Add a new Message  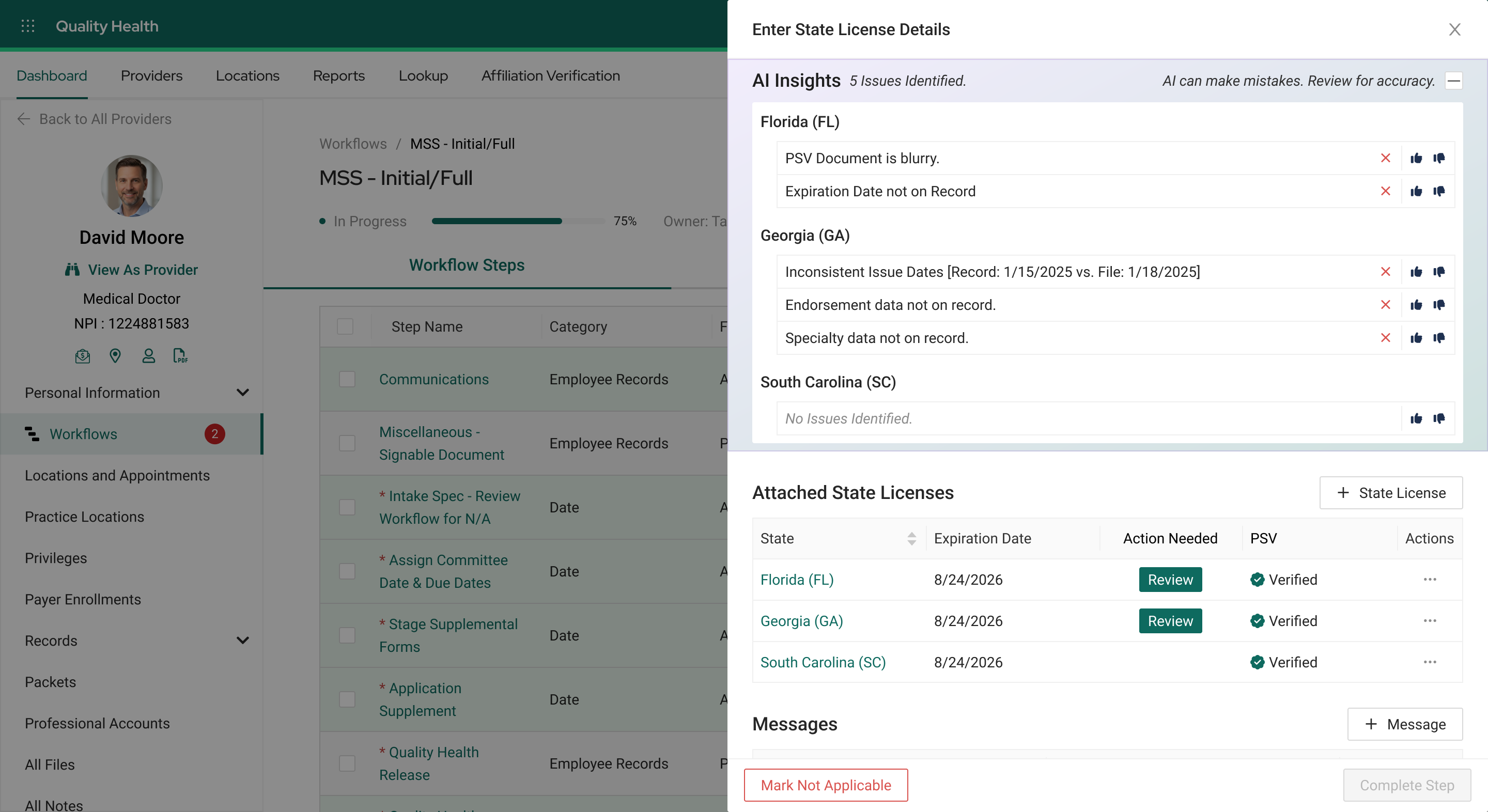coord(1405,724)
